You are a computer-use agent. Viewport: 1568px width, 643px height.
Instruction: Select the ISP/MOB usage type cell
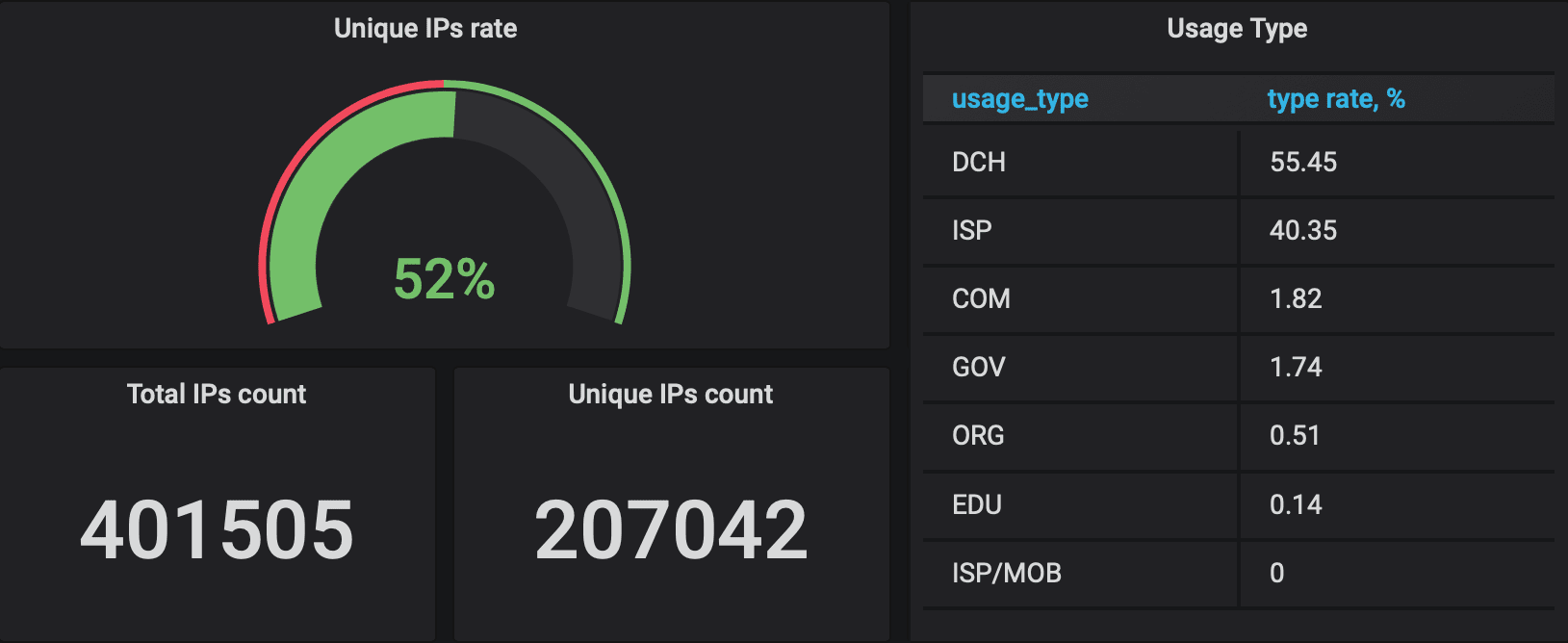(1007, 573)
